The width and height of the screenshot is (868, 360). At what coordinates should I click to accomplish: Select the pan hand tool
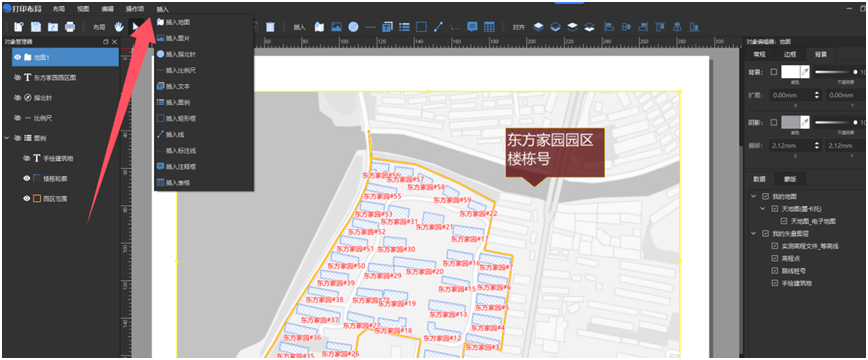(118, 27)
